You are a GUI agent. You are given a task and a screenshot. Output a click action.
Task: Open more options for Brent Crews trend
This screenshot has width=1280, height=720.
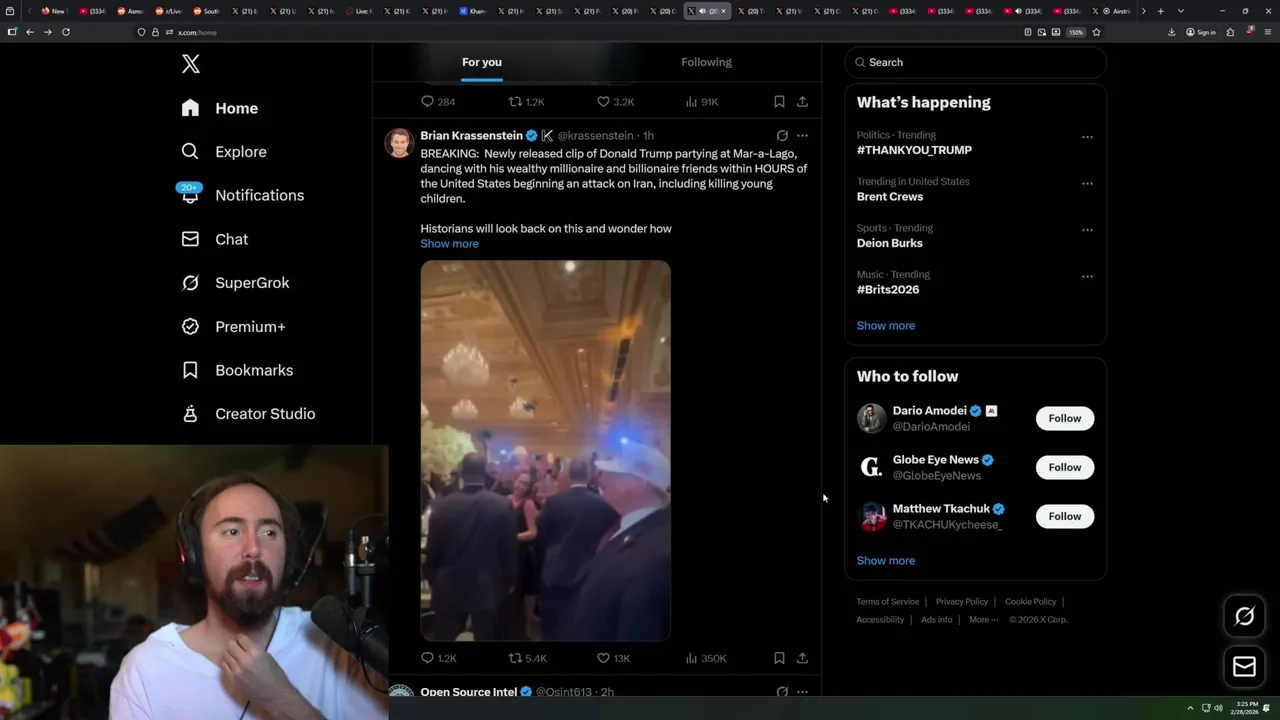click(1087, 184)
